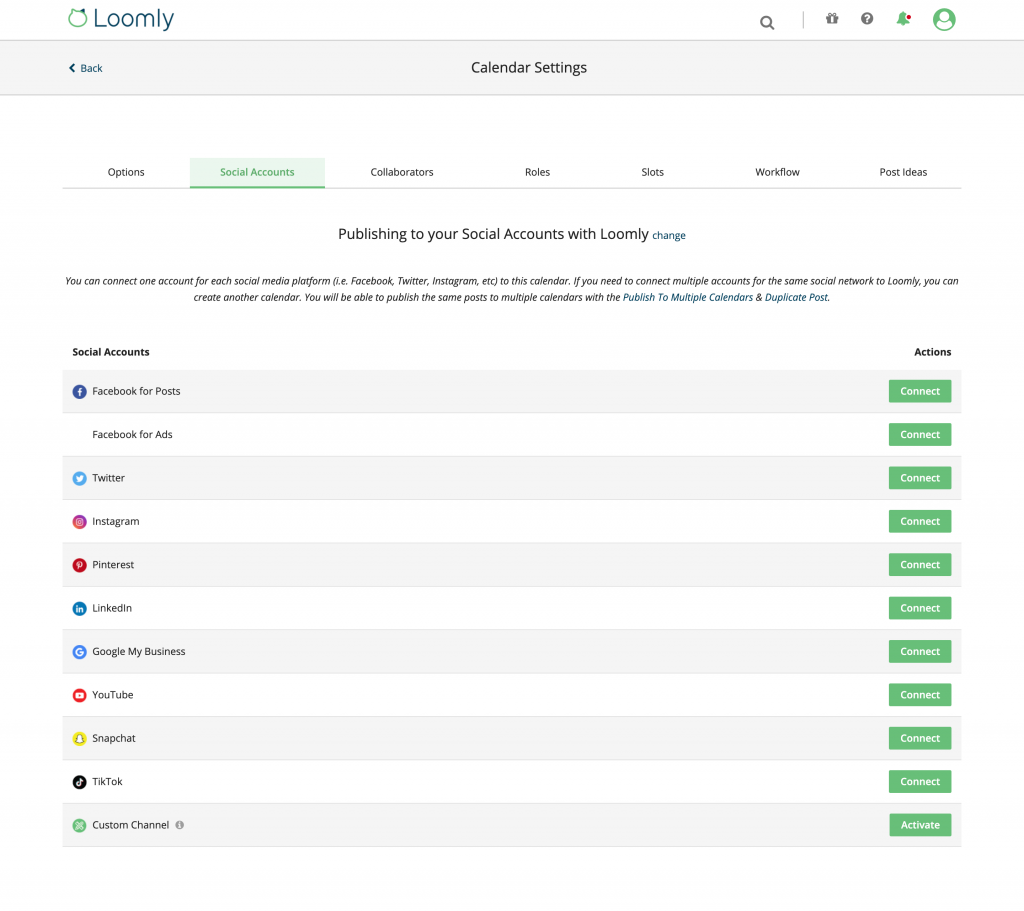The height and width of the screenshot is (911, 1024).
Task: Click the TikTok icon
Action: 79,781
